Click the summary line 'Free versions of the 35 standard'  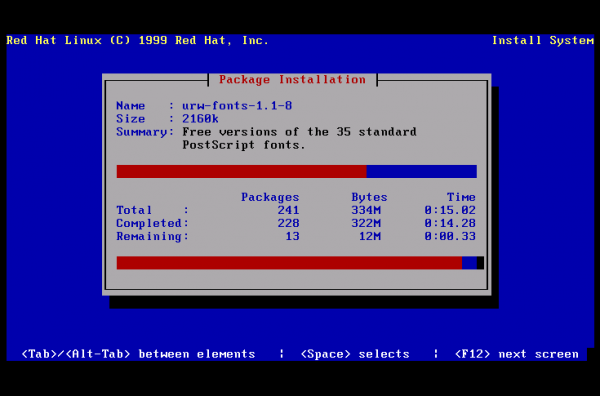299,132
